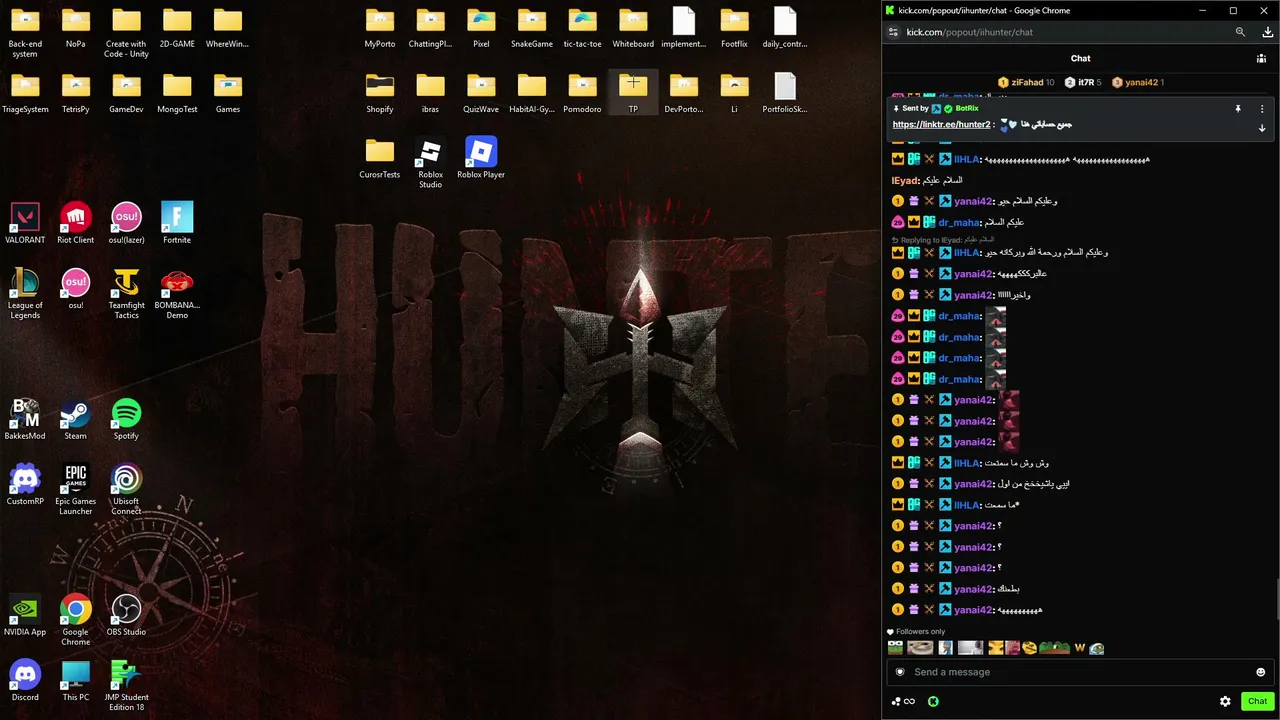Click the tic-tac-toe folder
Viewport: 1280px width, 720px height.
(x=582, y=28)
